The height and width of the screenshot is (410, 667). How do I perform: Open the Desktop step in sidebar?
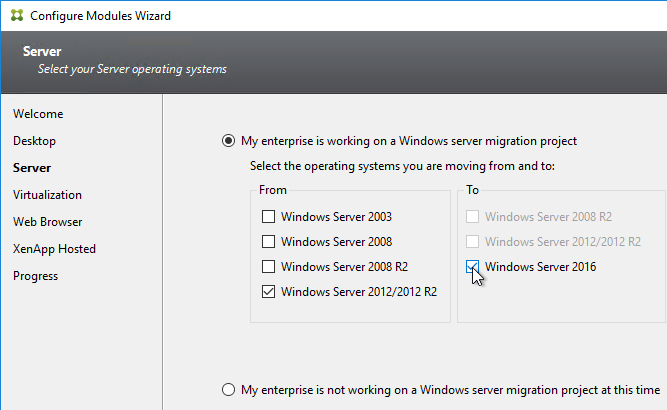34,141
